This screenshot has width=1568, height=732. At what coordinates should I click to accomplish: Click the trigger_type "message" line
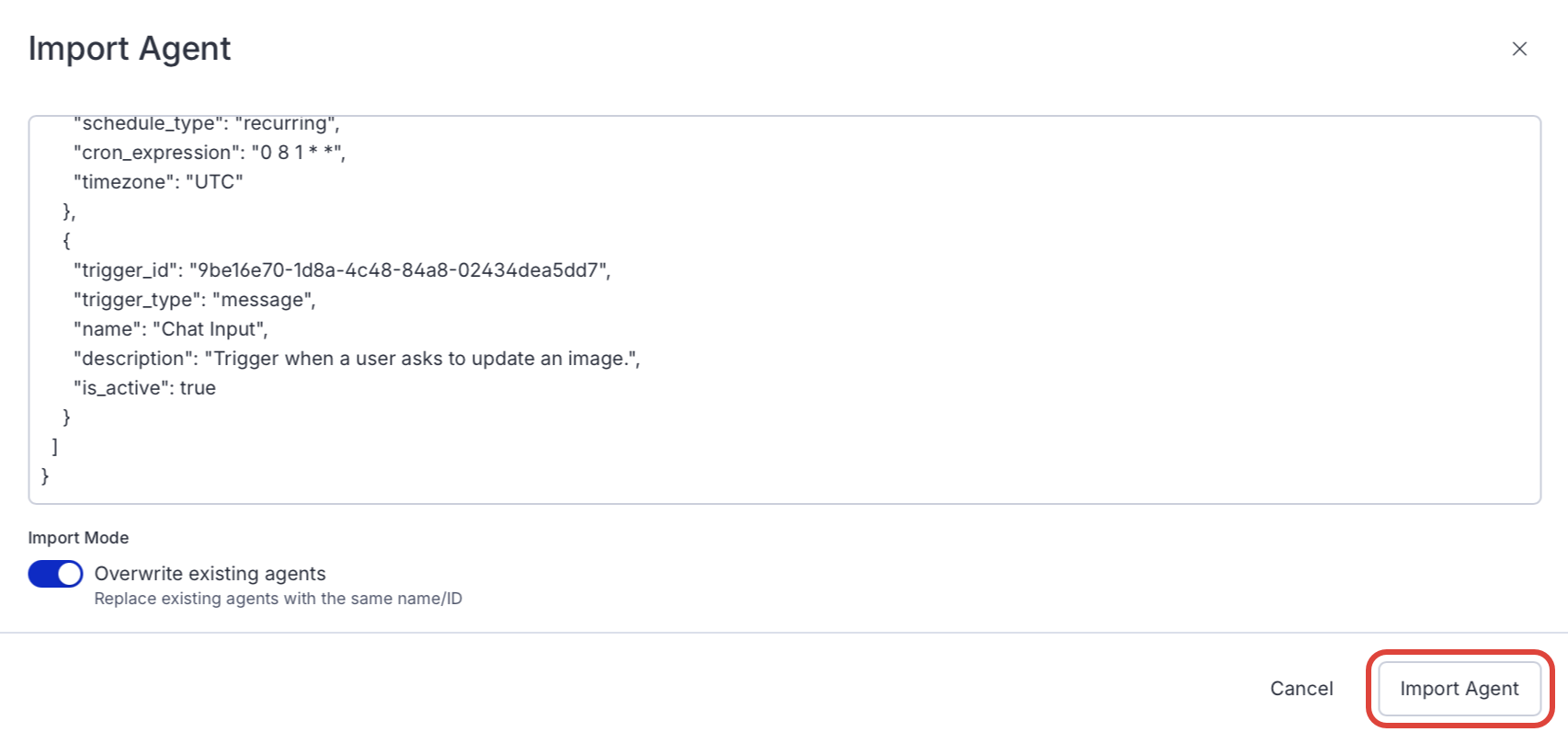point(194,300)
